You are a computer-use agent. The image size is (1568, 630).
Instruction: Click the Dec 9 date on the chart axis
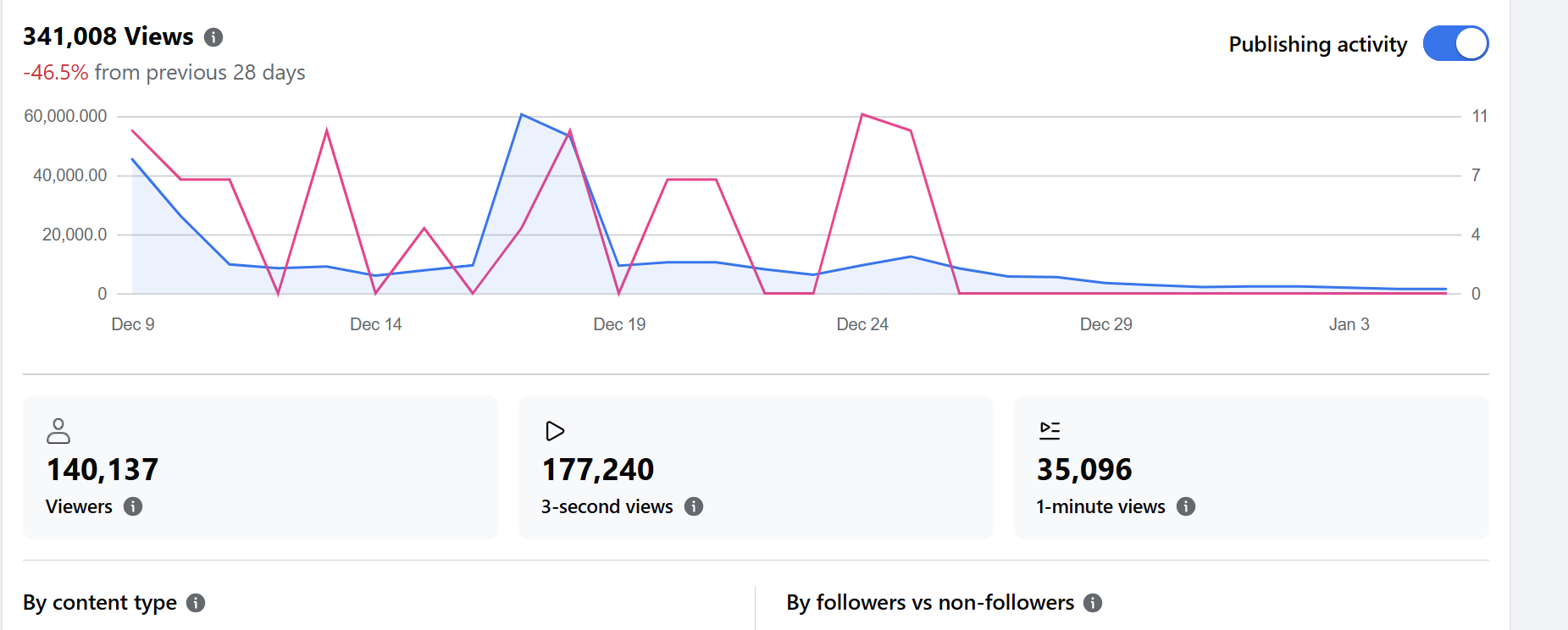[x=133, y=324]
